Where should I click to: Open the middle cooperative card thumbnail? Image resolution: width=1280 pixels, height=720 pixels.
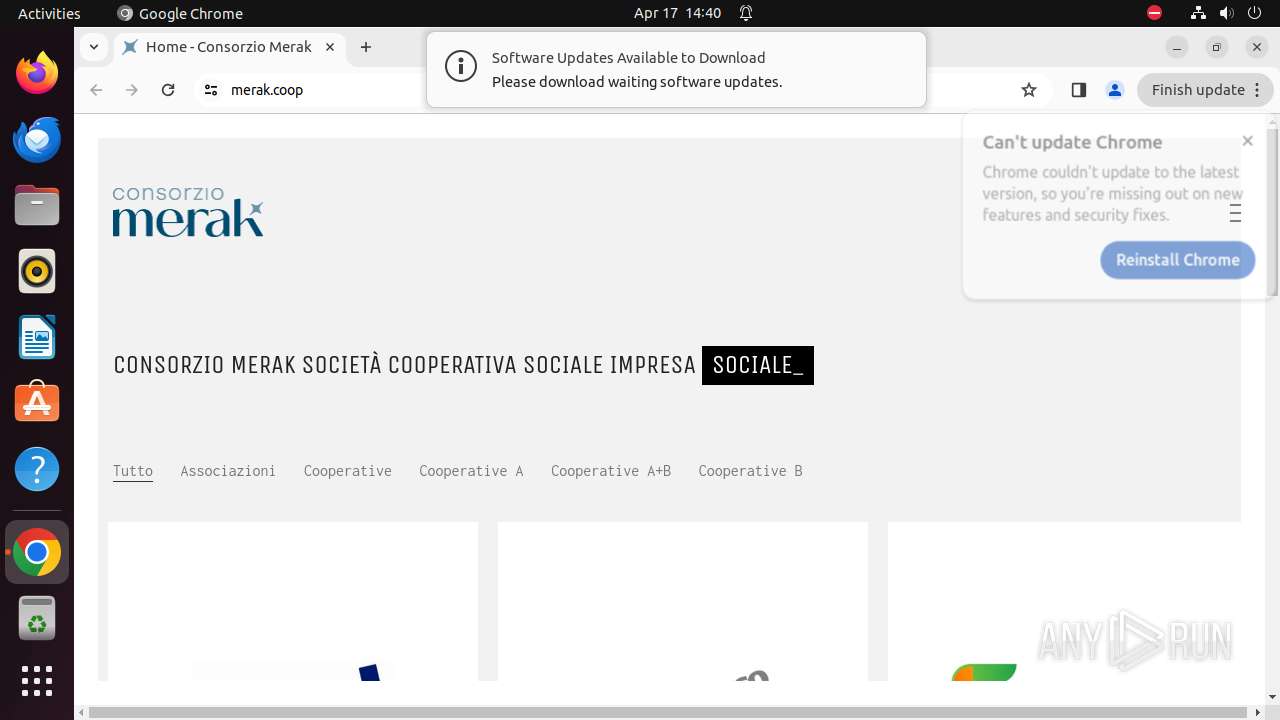pyautogui.click(x=683, y=601)
